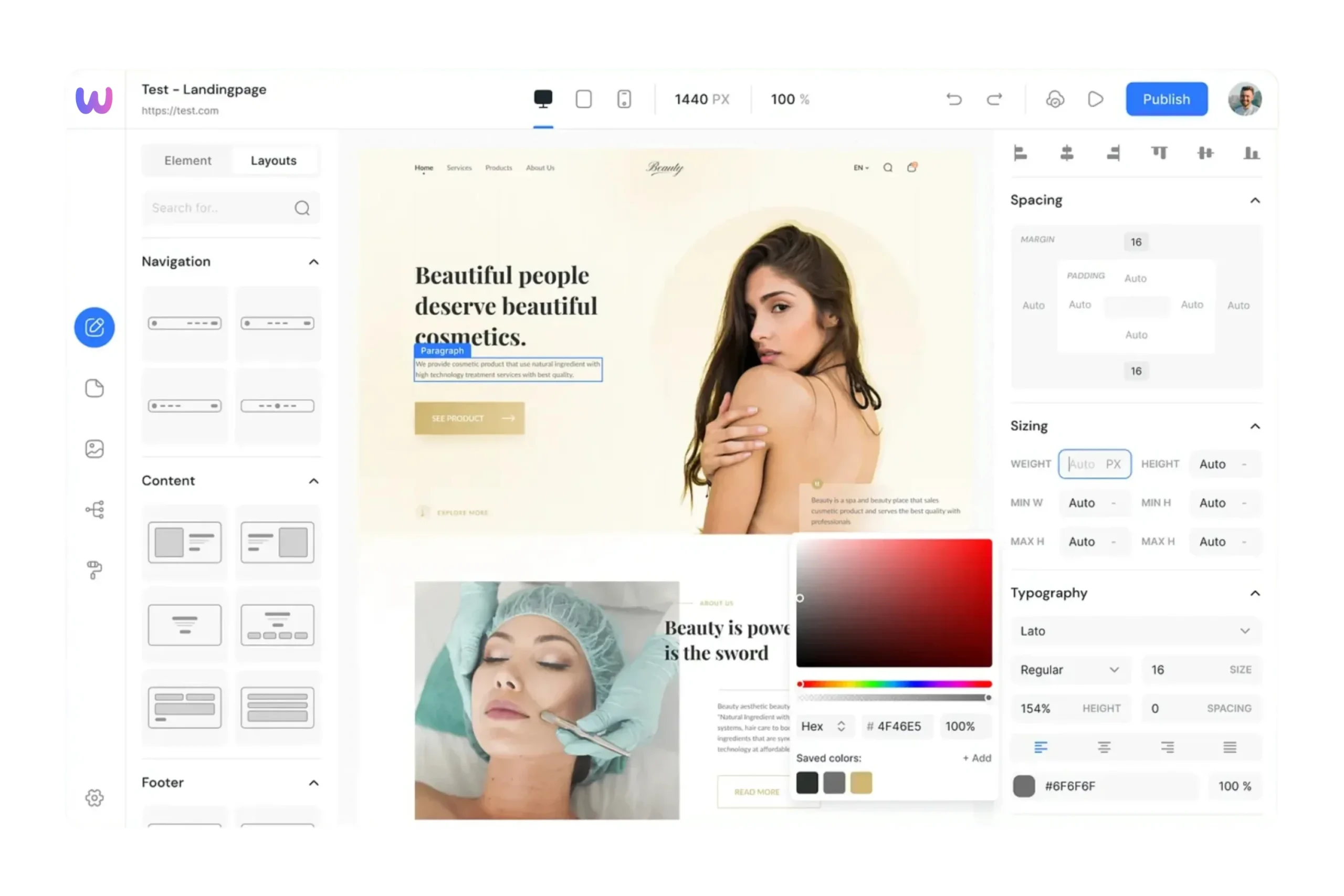Select the tablet preview icon
Image resolution: width=1344 pixels, height=896 pixels.
(x=583, y=99)
